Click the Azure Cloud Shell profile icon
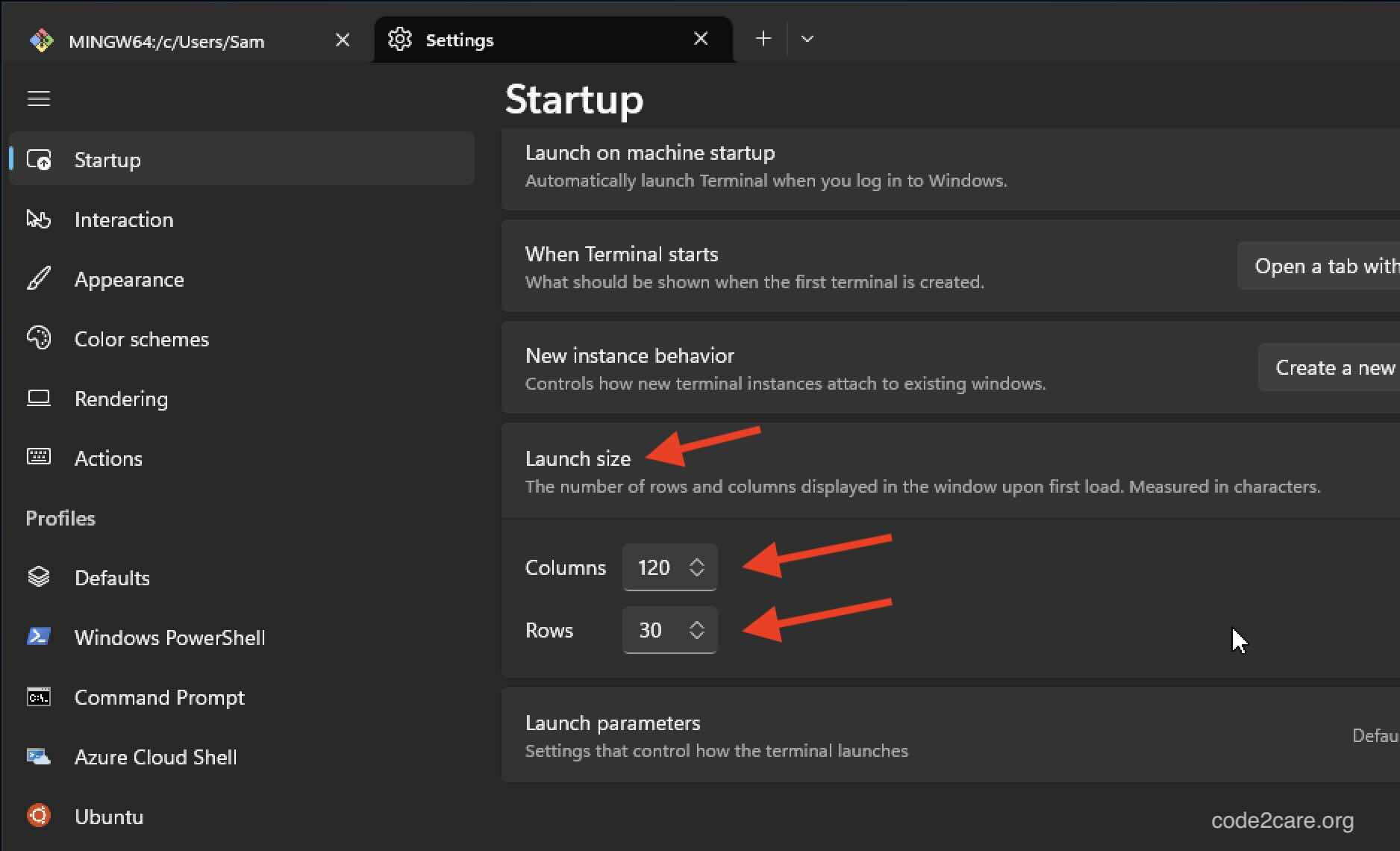 click(x=38, y=756)
